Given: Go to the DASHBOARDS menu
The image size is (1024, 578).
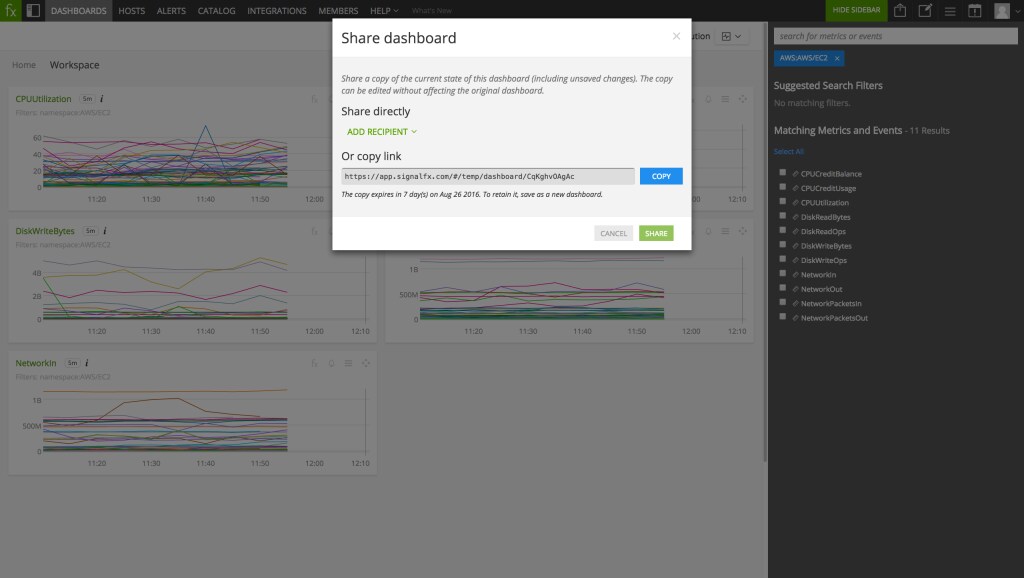Looking at the screenshot, I should [x=78, y=11].
